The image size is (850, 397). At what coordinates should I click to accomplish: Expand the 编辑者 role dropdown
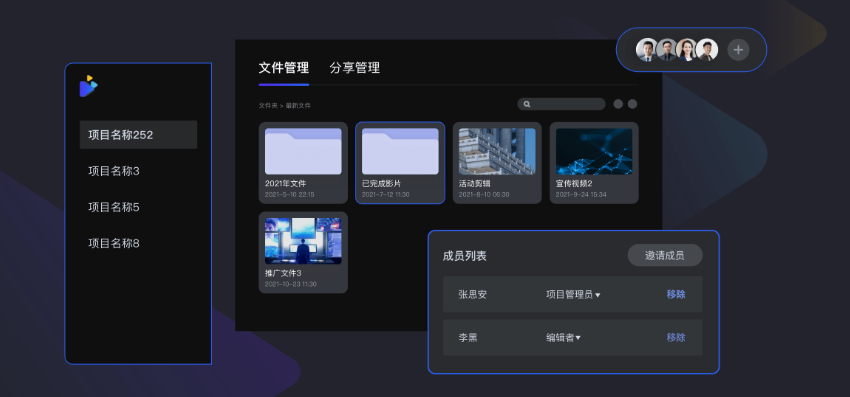click(563, 337)
